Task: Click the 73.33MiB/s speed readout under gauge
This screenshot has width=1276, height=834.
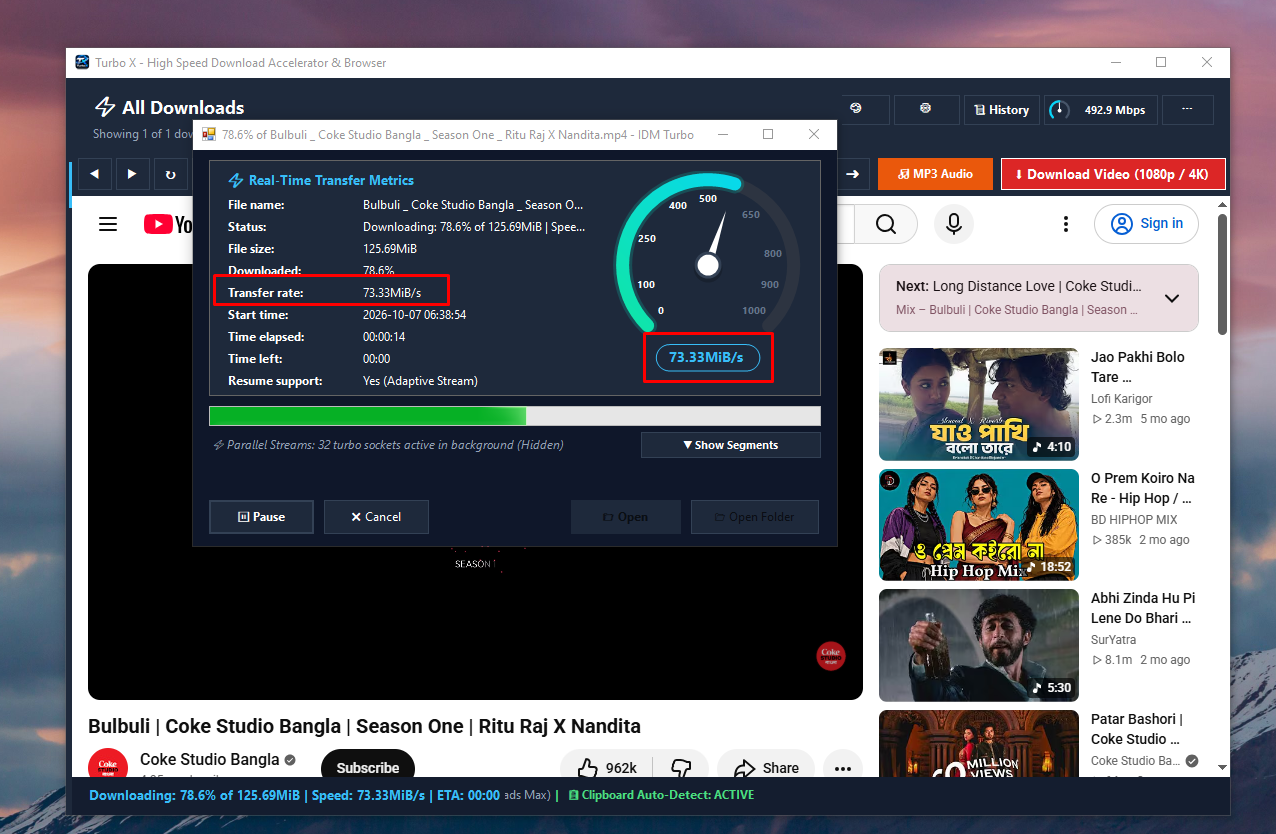Action: tap(706, 357)
